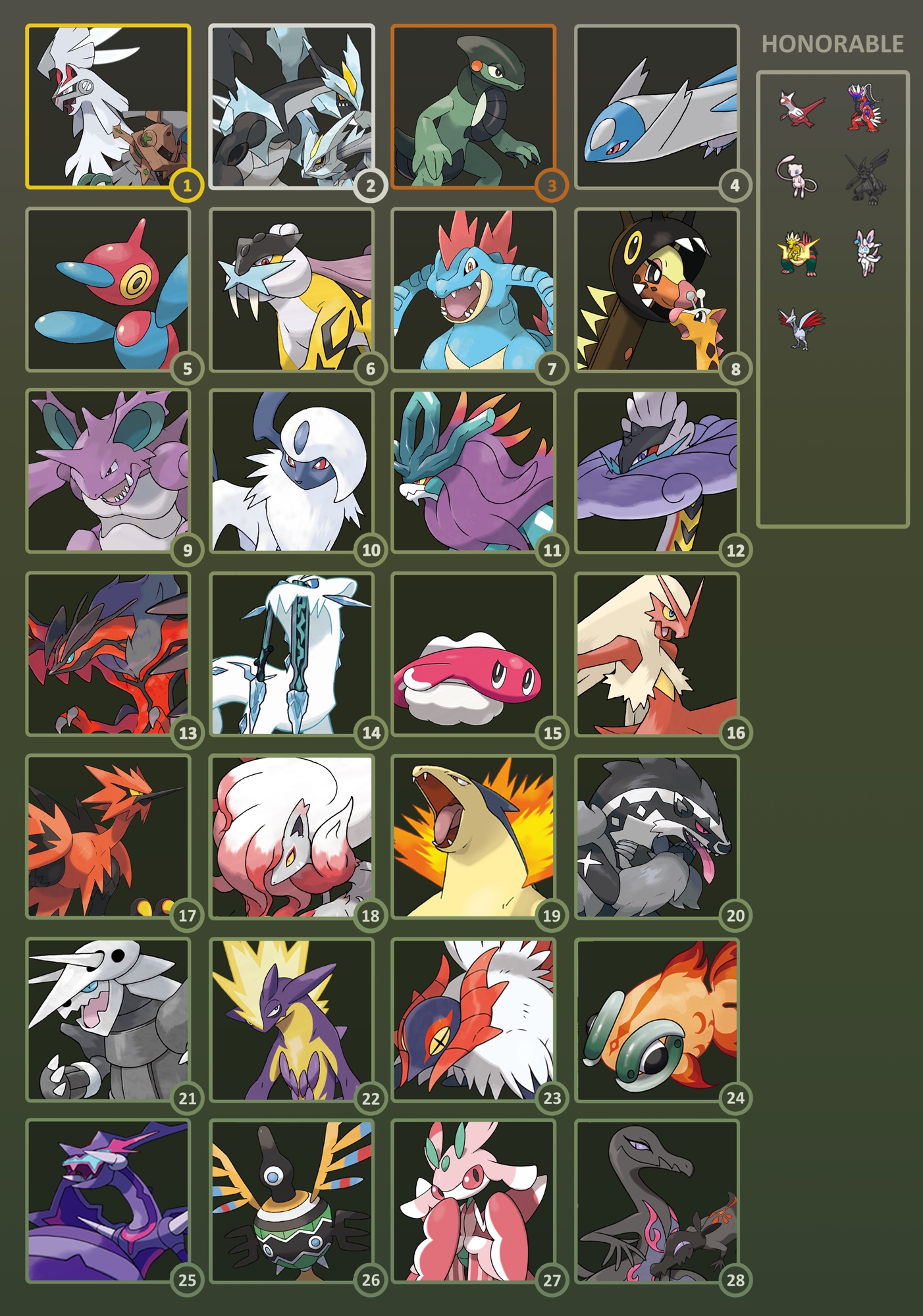Image resolution: width=923 pixels, height=1316 pixels.
Task: Click the Porygon-Z tile numbered 5
Action: [x=108, y=290]
